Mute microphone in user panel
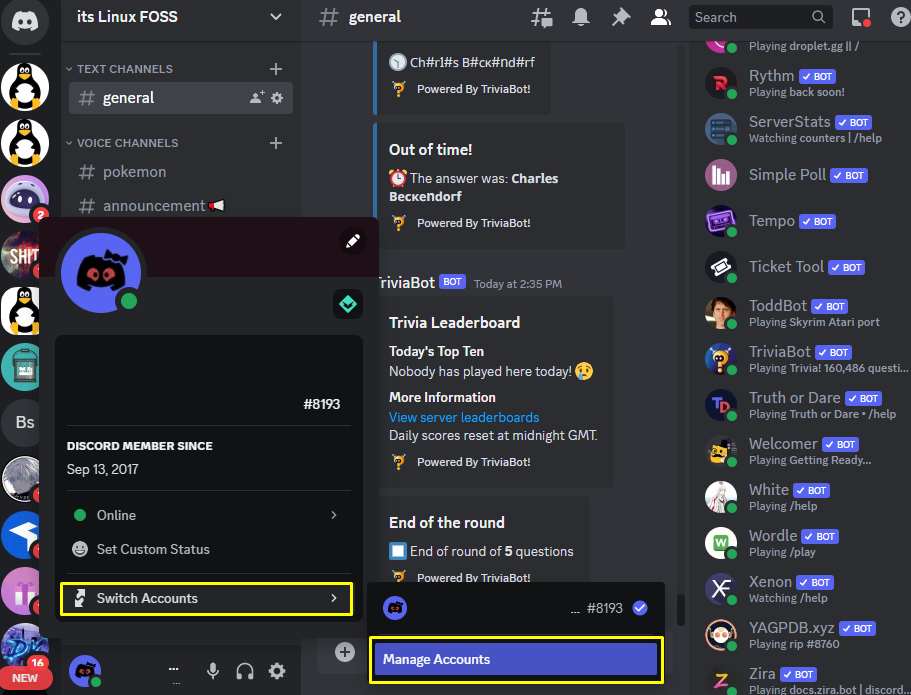This screenshot has height=695, width=911. click(213, 671)
